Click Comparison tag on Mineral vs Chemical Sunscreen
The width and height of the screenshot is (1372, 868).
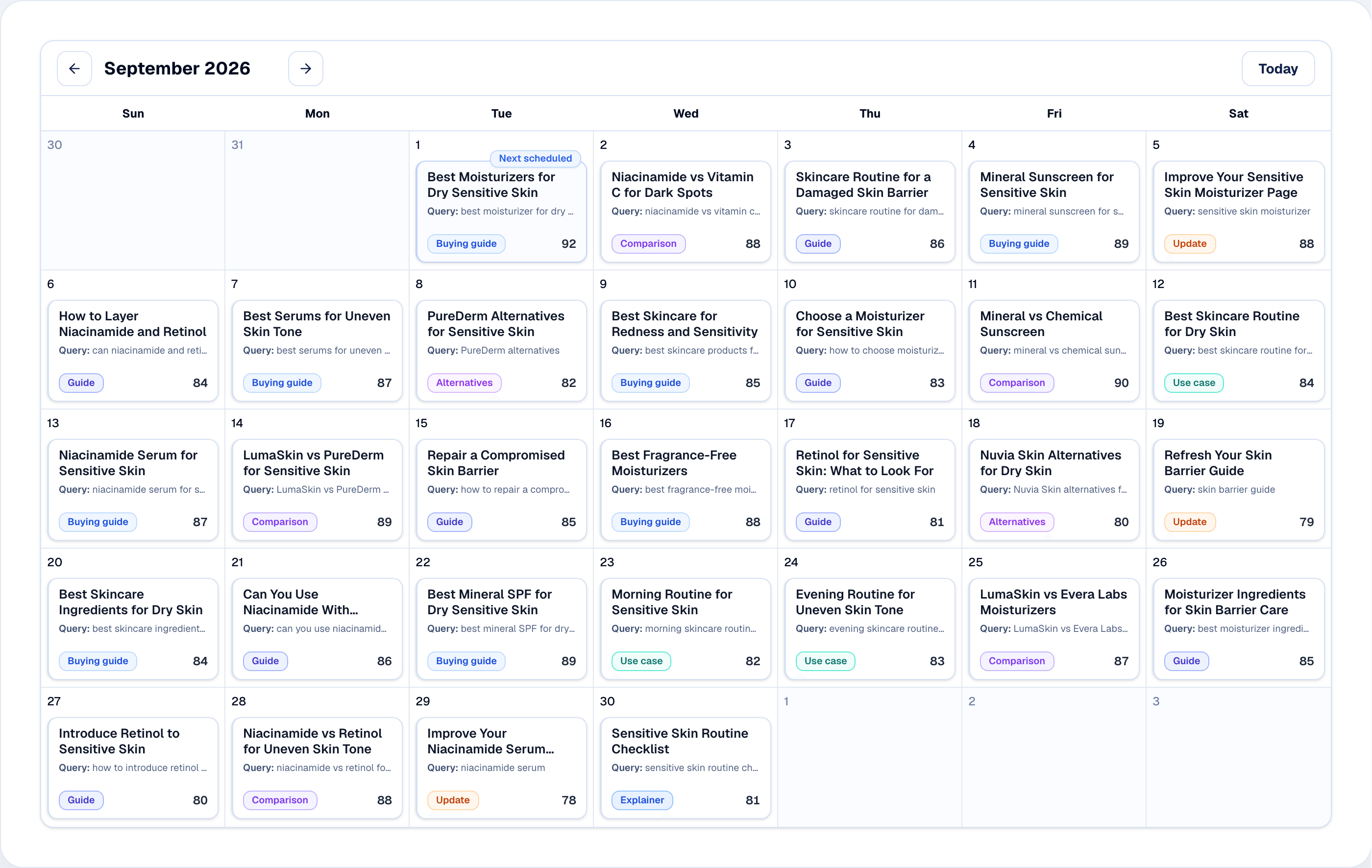[1016, 383]
